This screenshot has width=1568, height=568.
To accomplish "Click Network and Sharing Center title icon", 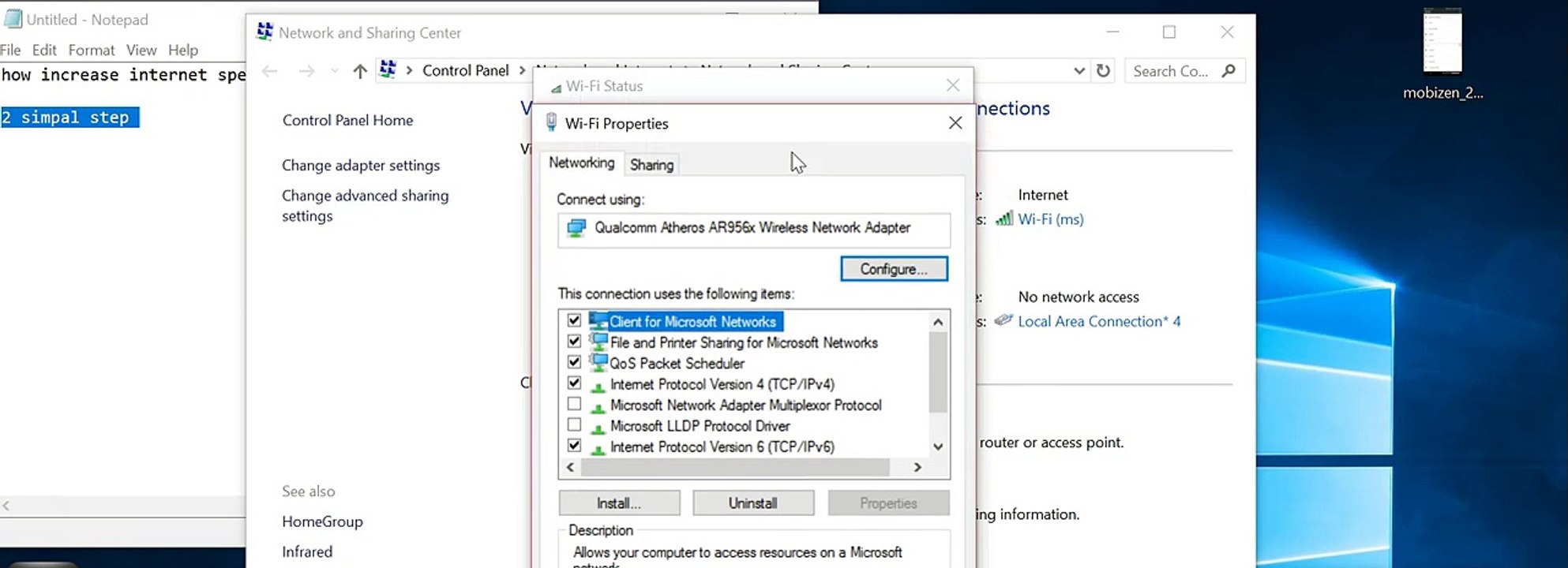I will tap(264, 32).
